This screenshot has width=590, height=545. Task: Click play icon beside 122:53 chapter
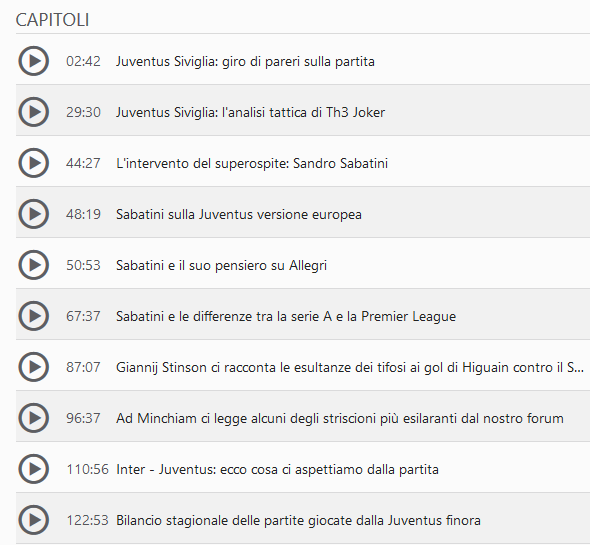pos(33,520)
